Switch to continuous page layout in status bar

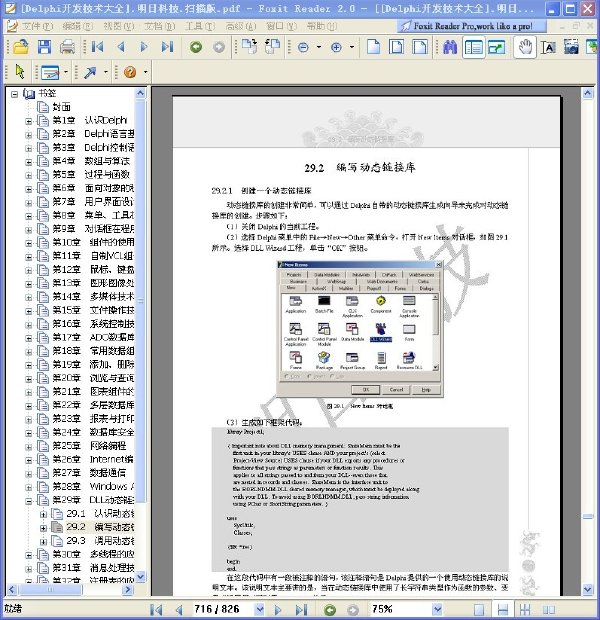click(502, 609)
